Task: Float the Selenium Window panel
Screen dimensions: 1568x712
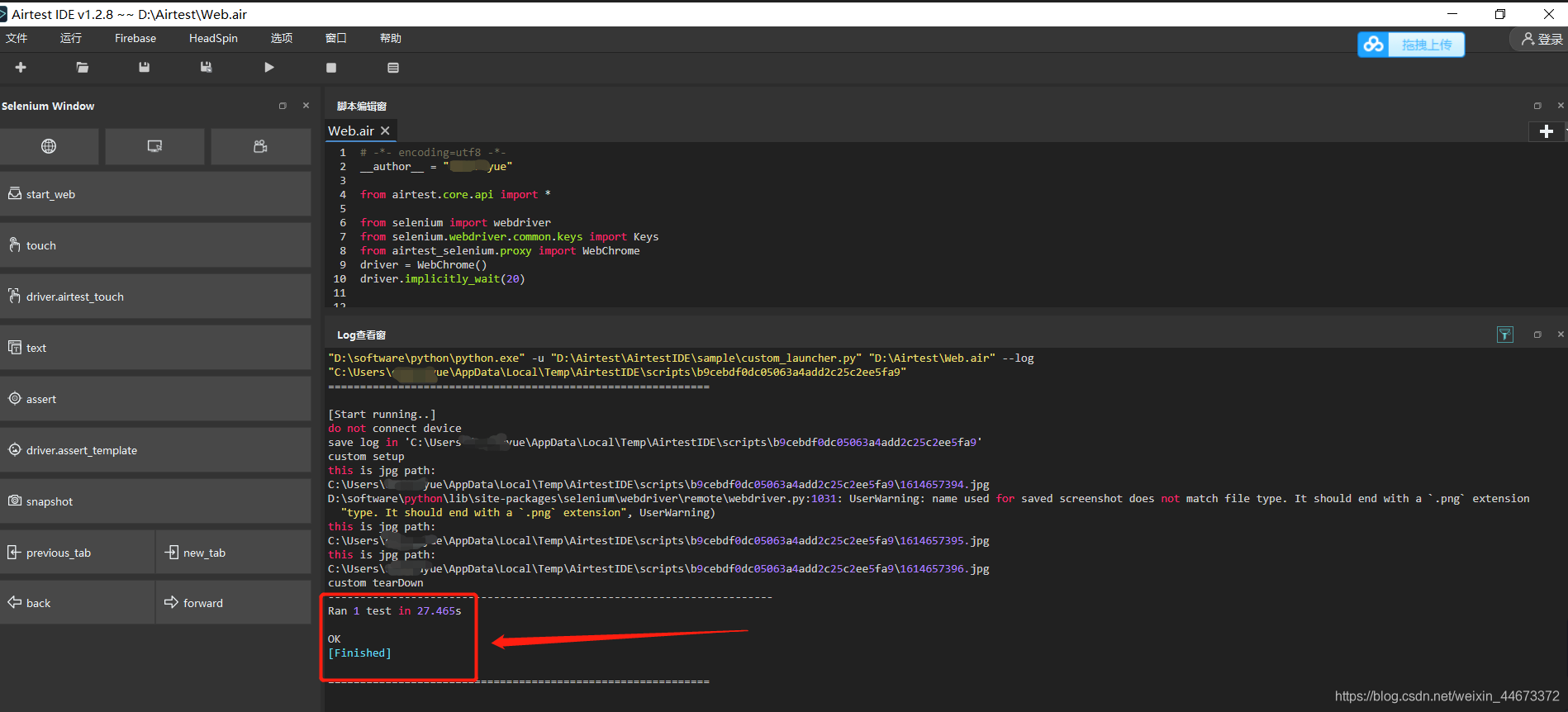Action: tap(283, 106)
